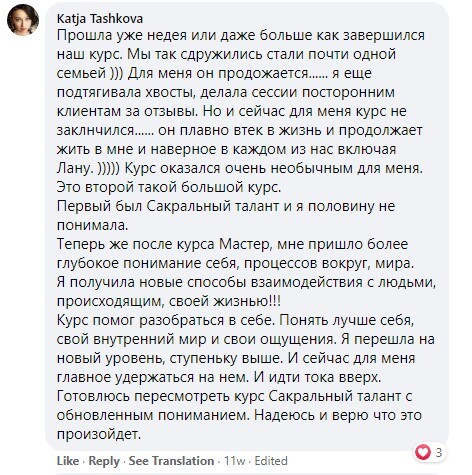This screenshot has width=472, height=475.
Task: Click the word 'Мастер' in the comment
Action: click(246, 244)
